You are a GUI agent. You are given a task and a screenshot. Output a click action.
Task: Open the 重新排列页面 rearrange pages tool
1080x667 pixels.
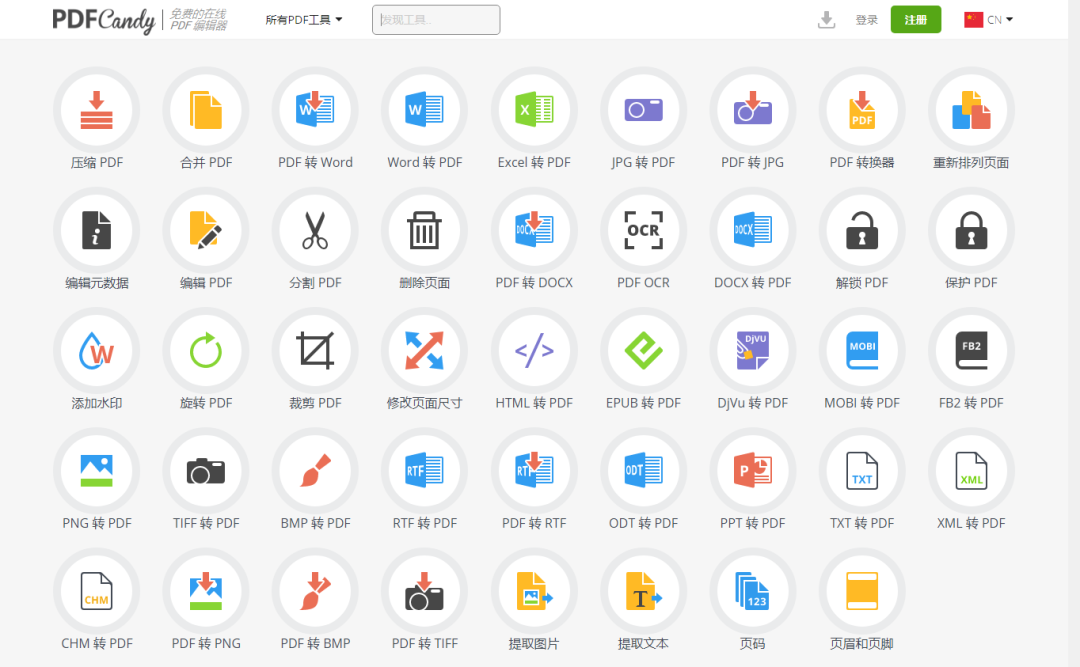tap(971, 110)
